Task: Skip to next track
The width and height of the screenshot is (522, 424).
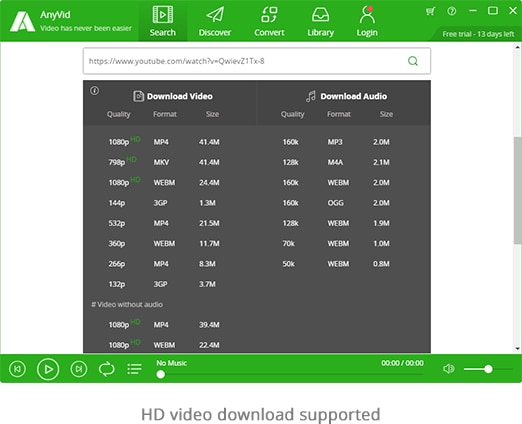Action: pyautogui.click(x=79, y=369)
